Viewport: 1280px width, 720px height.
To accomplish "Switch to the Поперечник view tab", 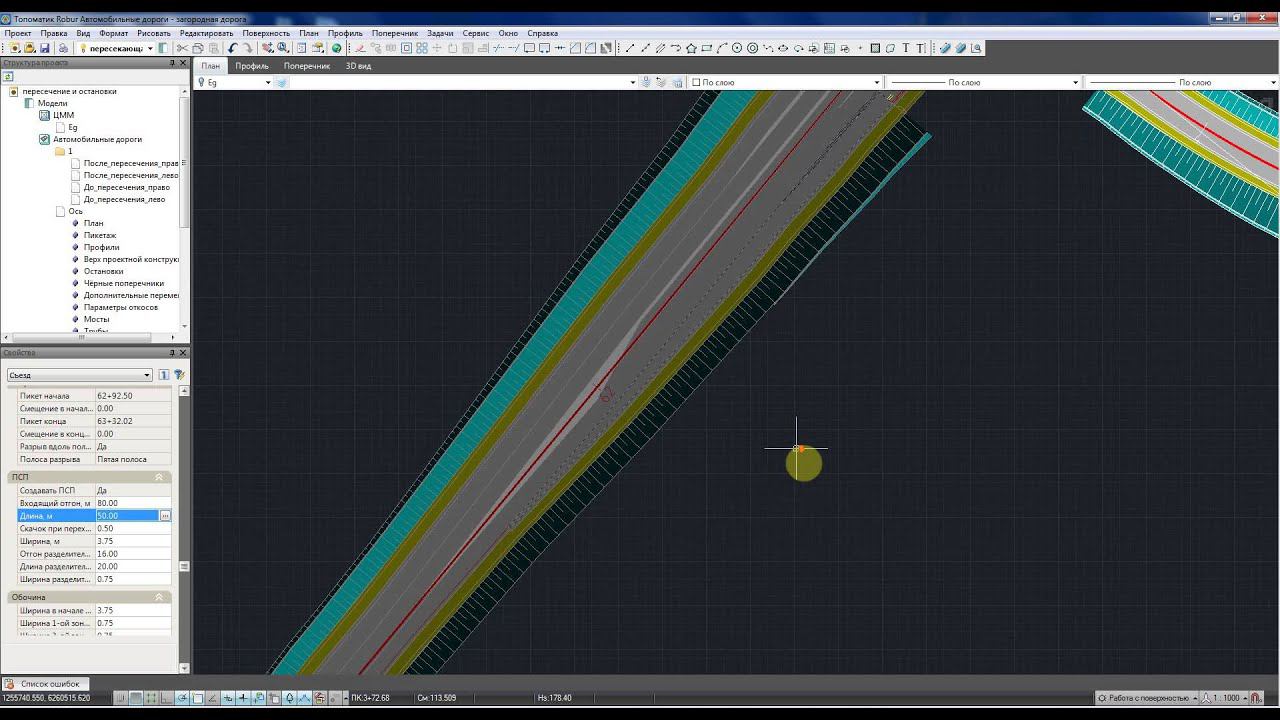I will point(307,66).
